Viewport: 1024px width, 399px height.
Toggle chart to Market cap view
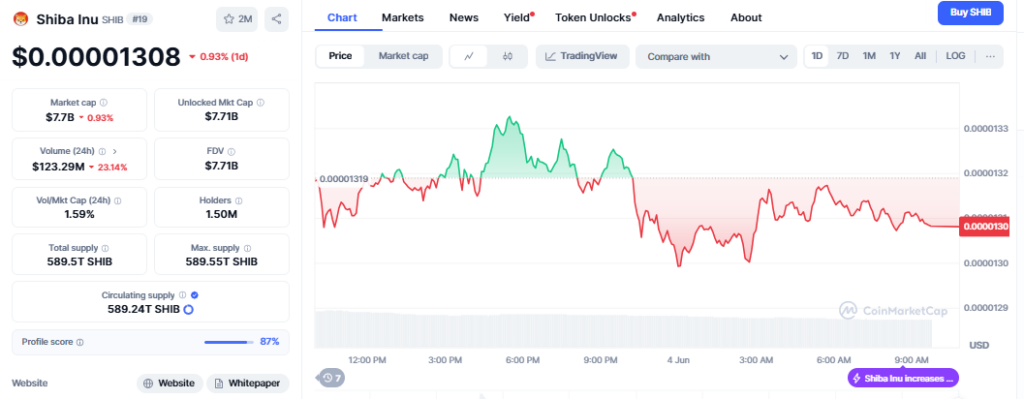pyautogui.click(x=404, y=56)
